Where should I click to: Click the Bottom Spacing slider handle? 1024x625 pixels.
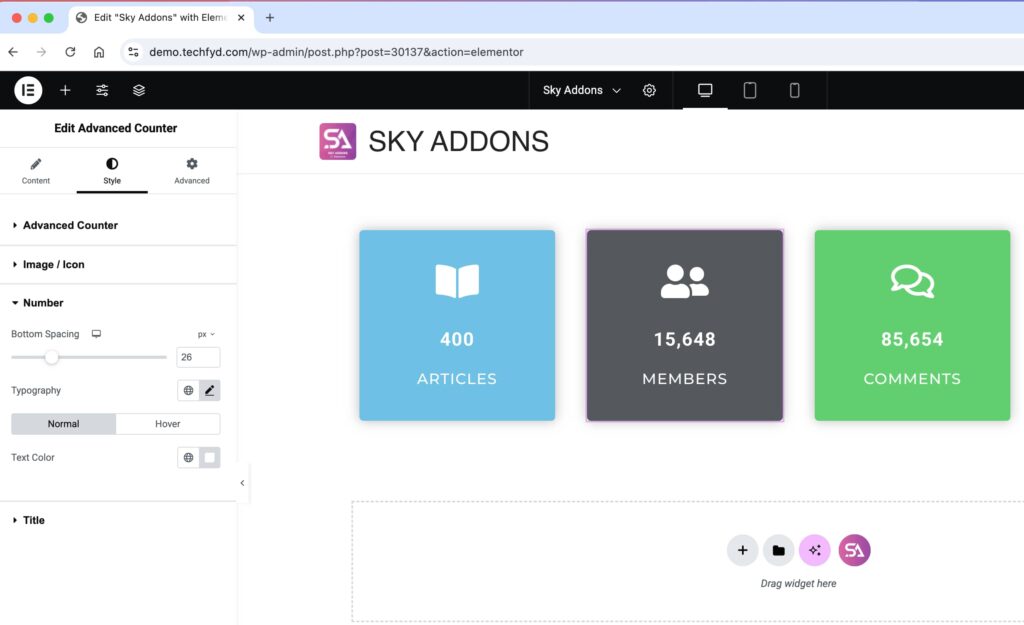point(52,357)
